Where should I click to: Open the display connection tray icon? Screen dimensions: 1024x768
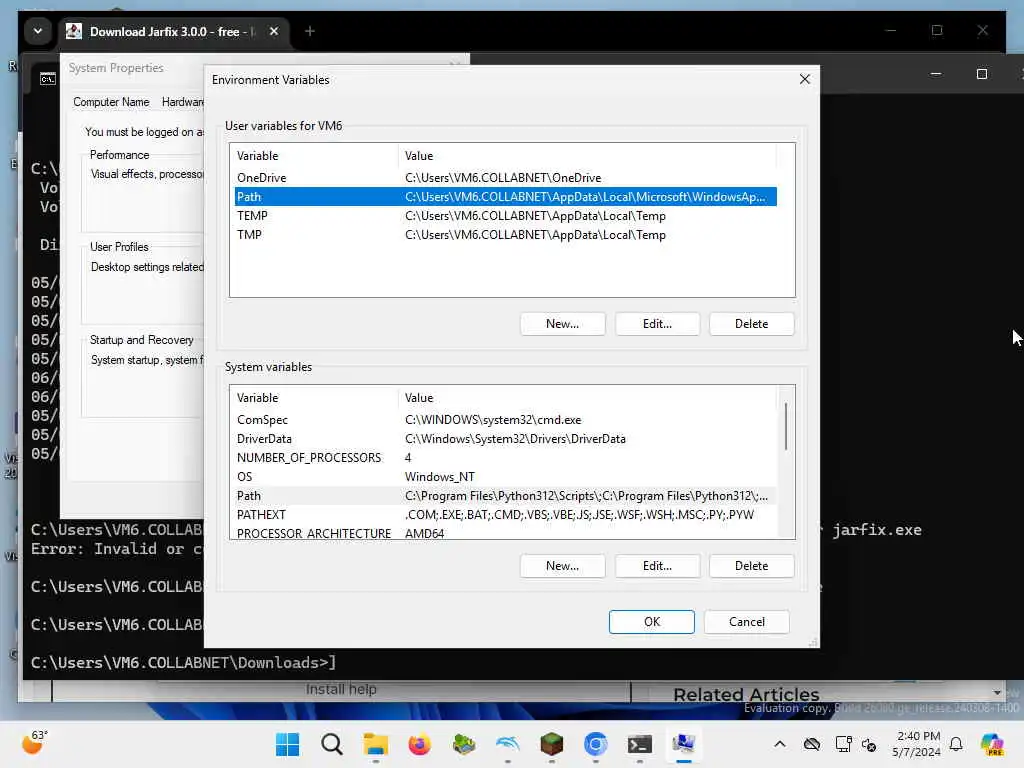coord(843,744)
